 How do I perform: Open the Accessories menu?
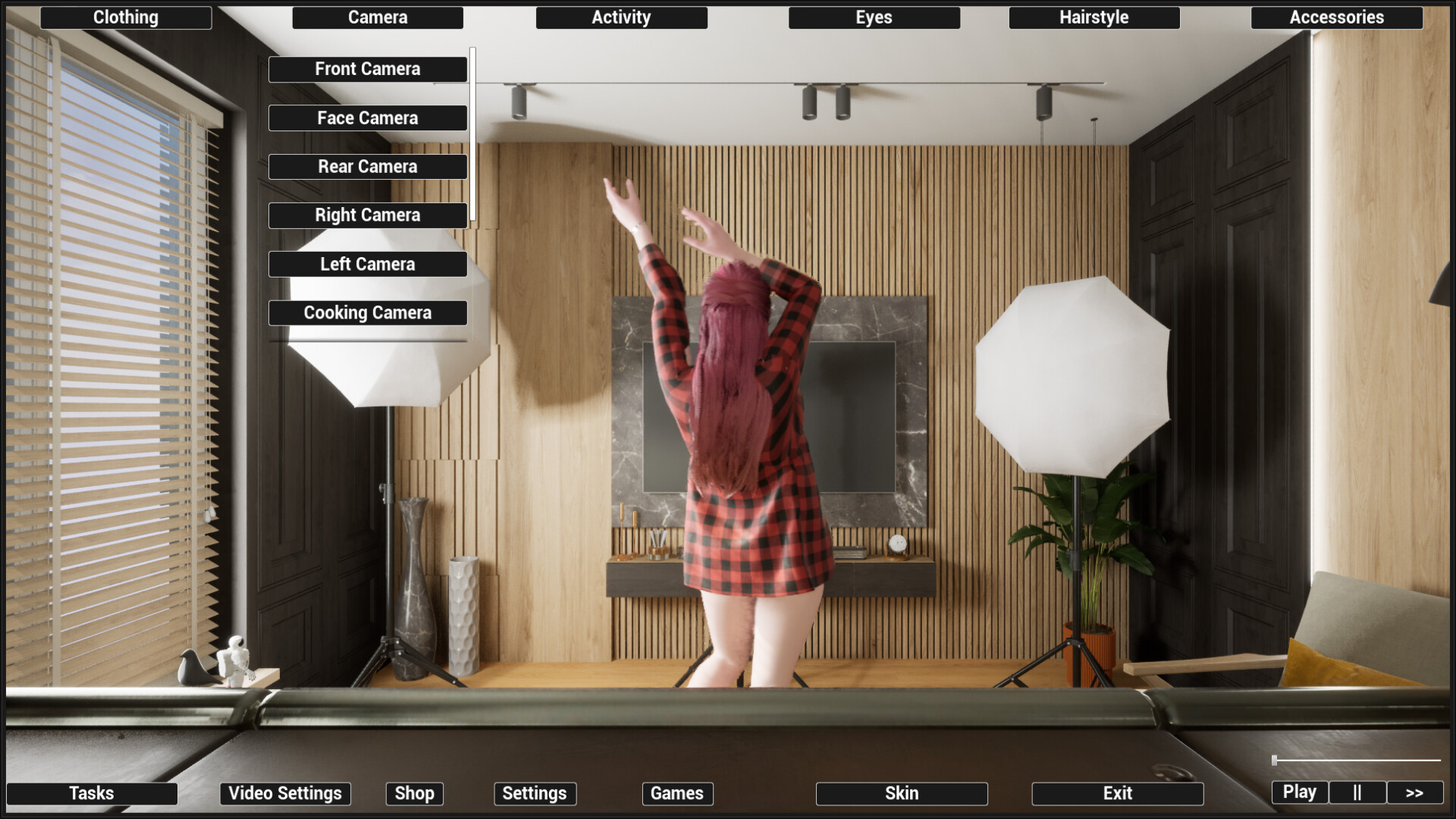tap(1336, 17)
